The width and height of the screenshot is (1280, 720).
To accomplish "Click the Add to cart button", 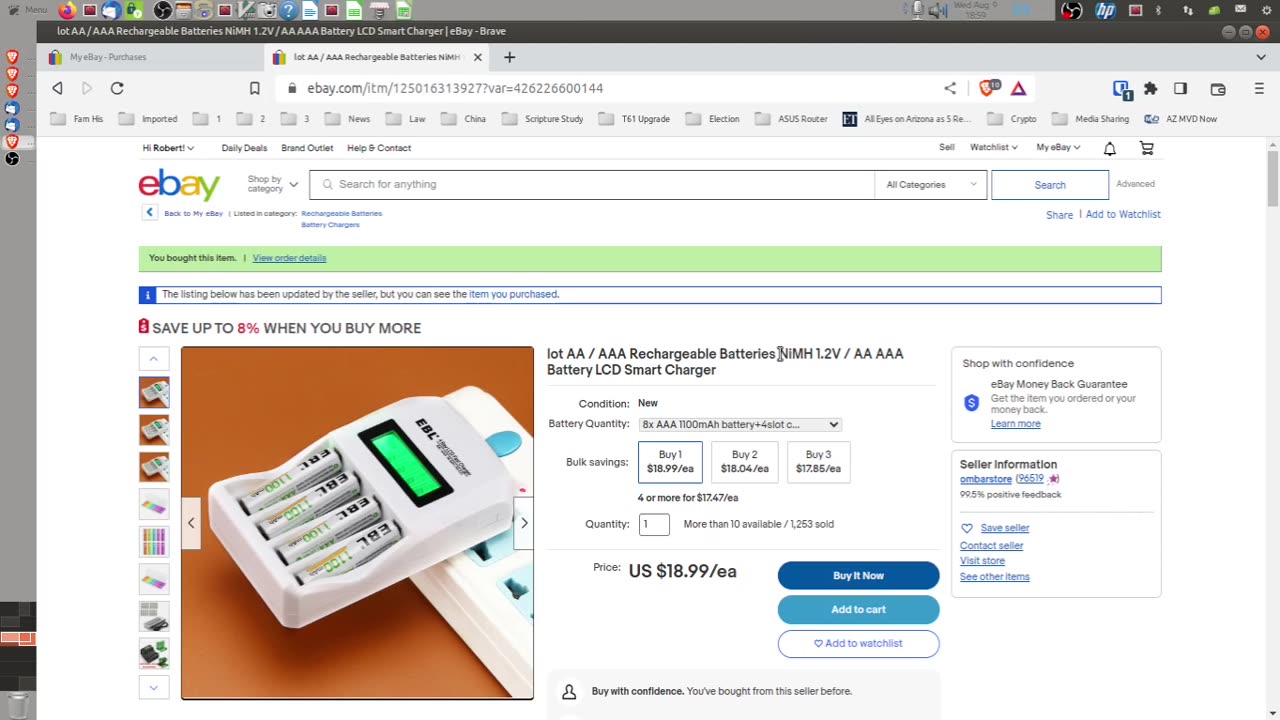I will click(858, 609).
